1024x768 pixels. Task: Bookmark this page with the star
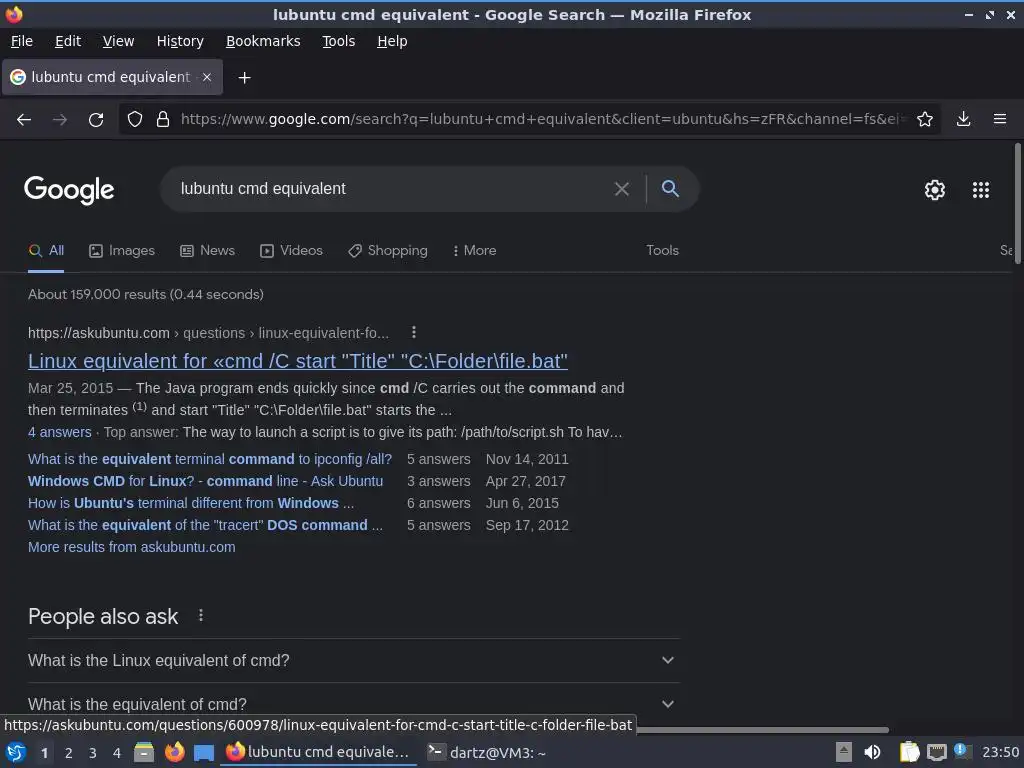[925, 119]
